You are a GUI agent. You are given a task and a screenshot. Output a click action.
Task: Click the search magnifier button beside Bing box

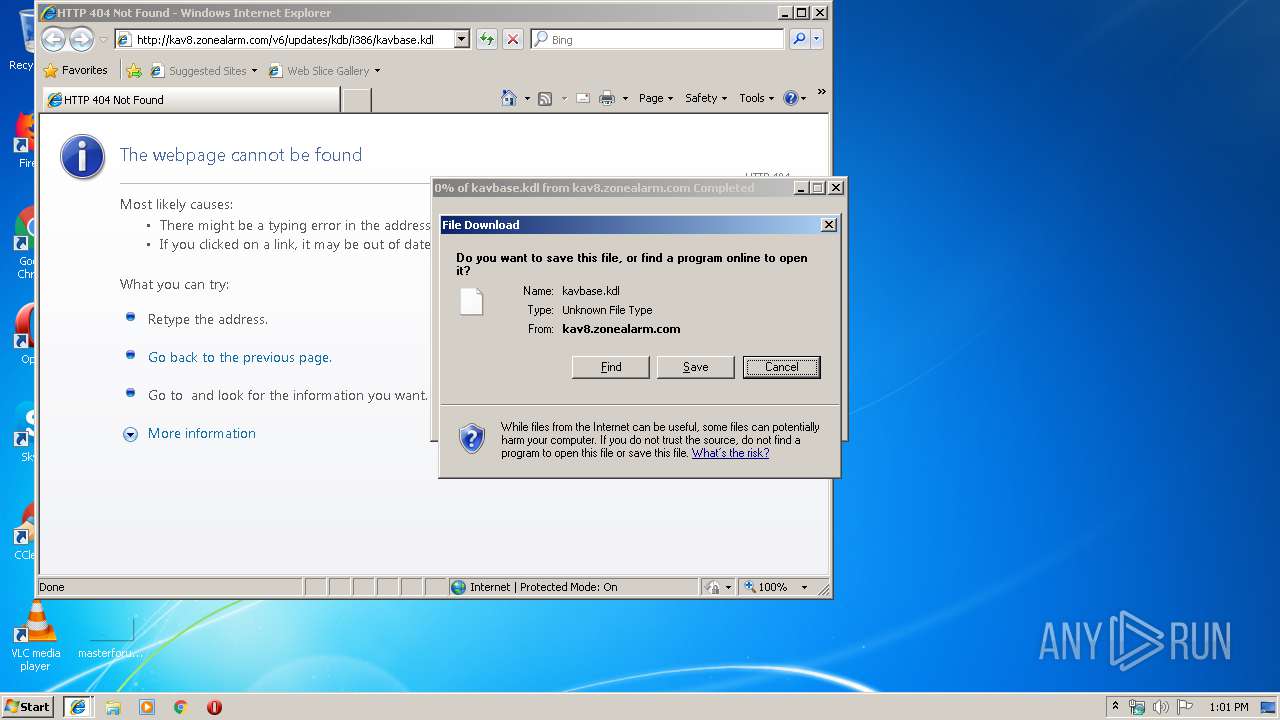[799, 39]
